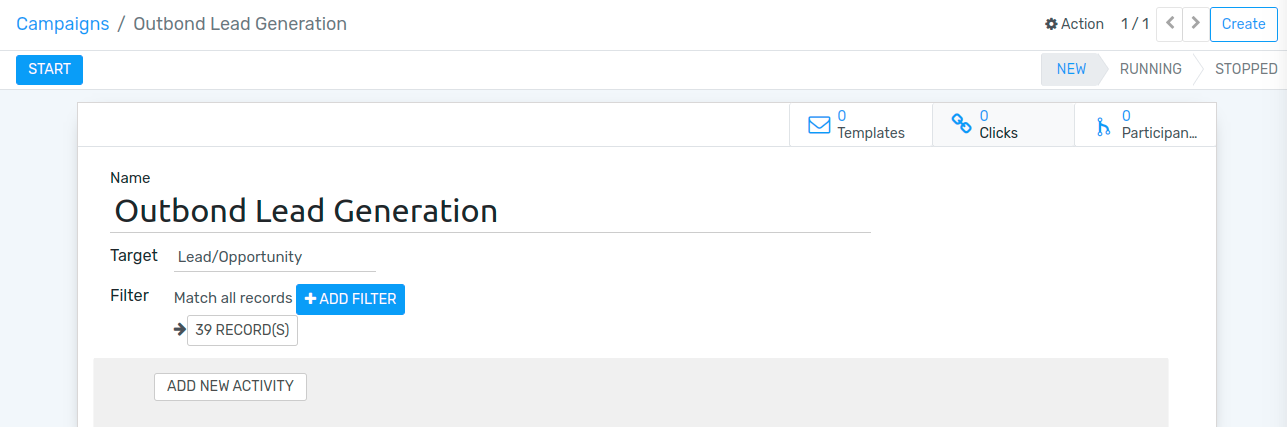Click the arrow icon beside 39 RECORD(S)

(x=180, y=329)
